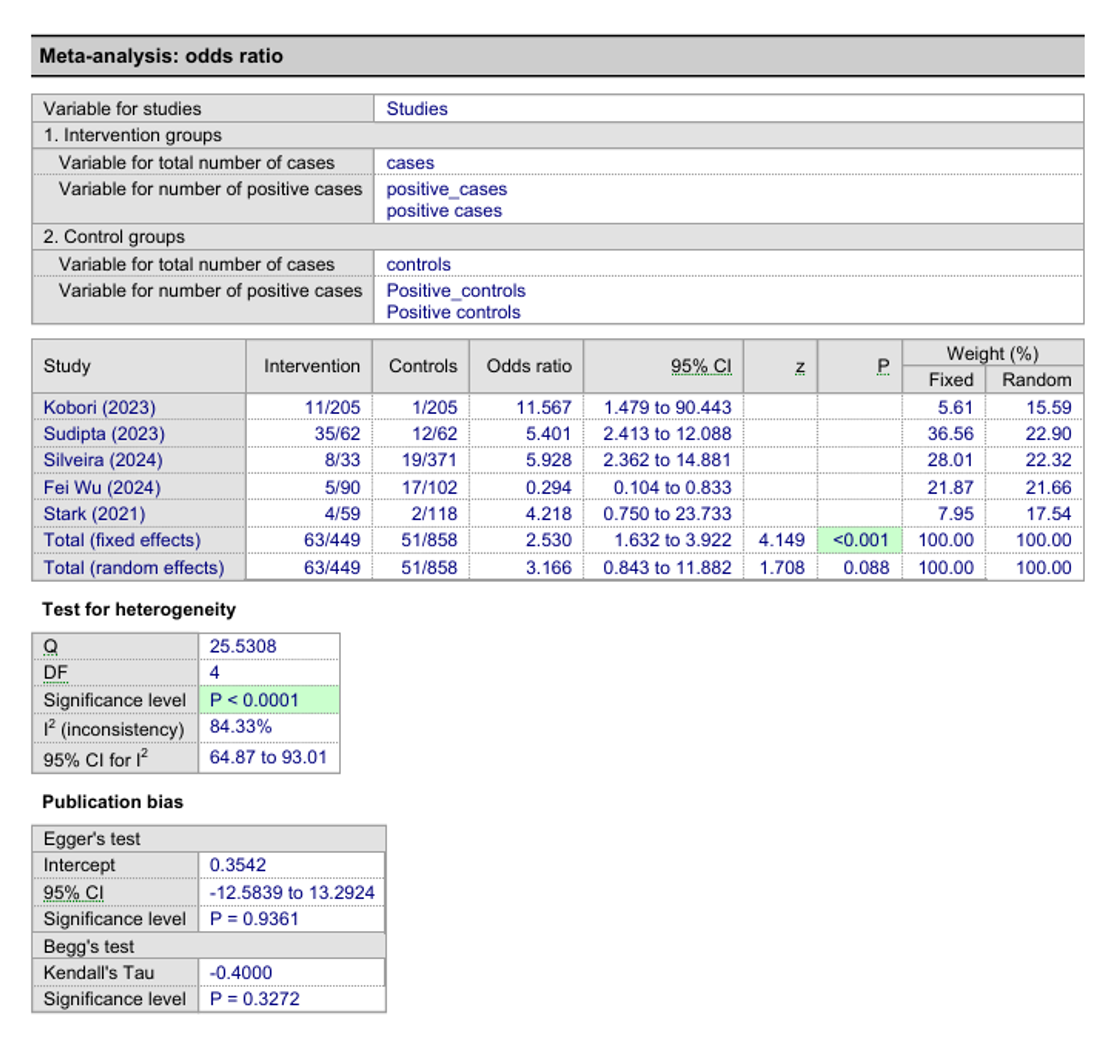Click the fixed effects odds ratio 2.530
1118x1038 pixels.
click(x=548, y=540)
